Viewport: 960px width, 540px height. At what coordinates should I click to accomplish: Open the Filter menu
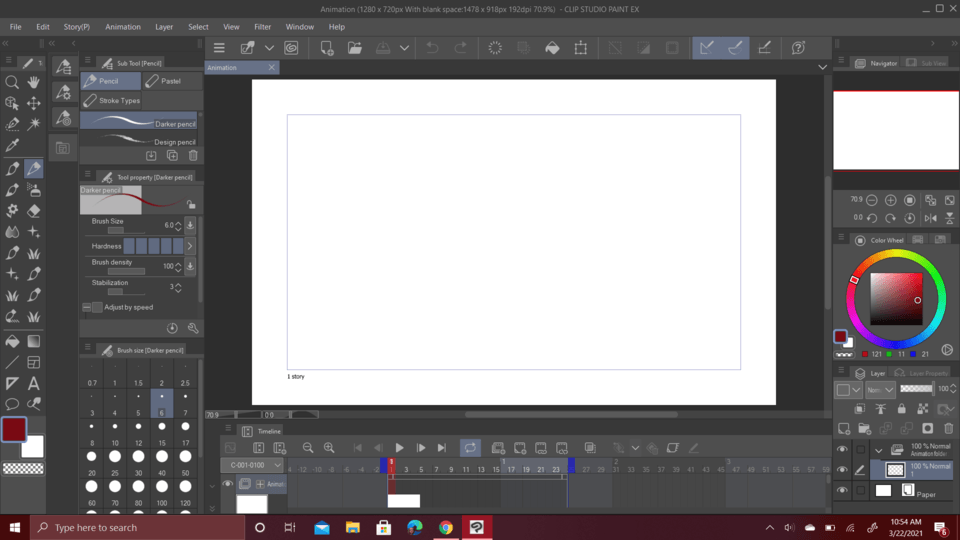click(262, 27)
